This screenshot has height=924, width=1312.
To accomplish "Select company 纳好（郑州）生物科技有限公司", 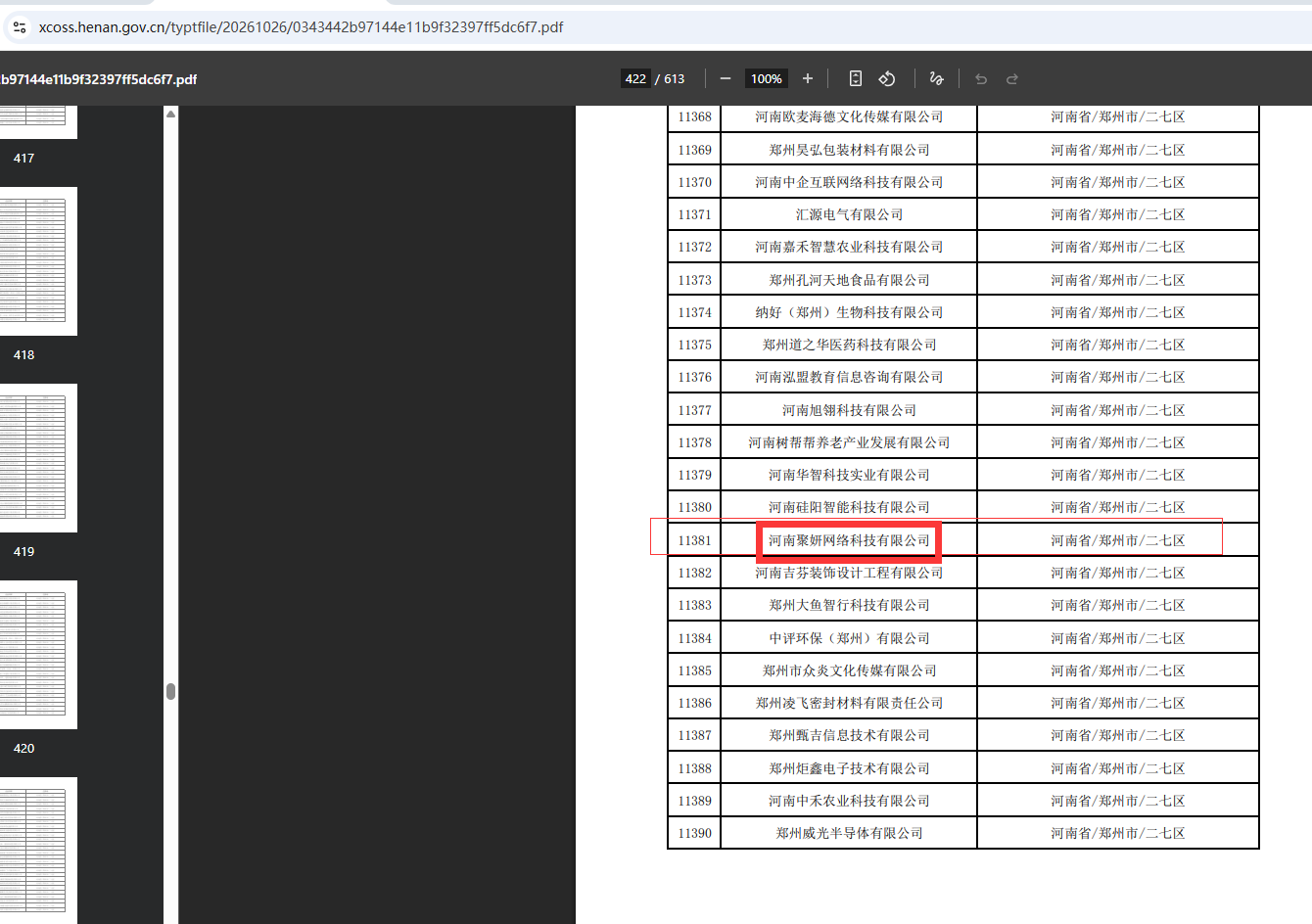I will [849, 312].
